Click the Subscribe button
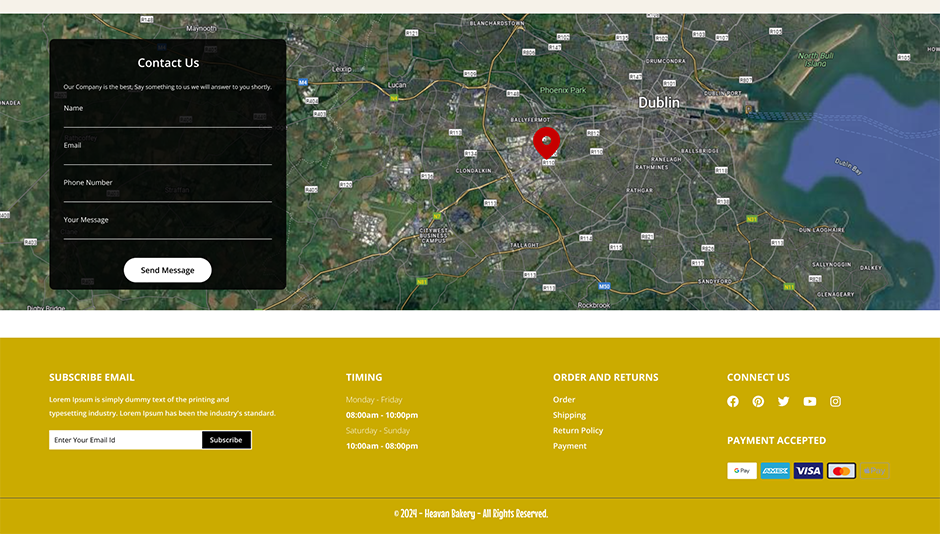Image resolution: width=940 pixels, height=534 pixels. [x=226, y=440]
